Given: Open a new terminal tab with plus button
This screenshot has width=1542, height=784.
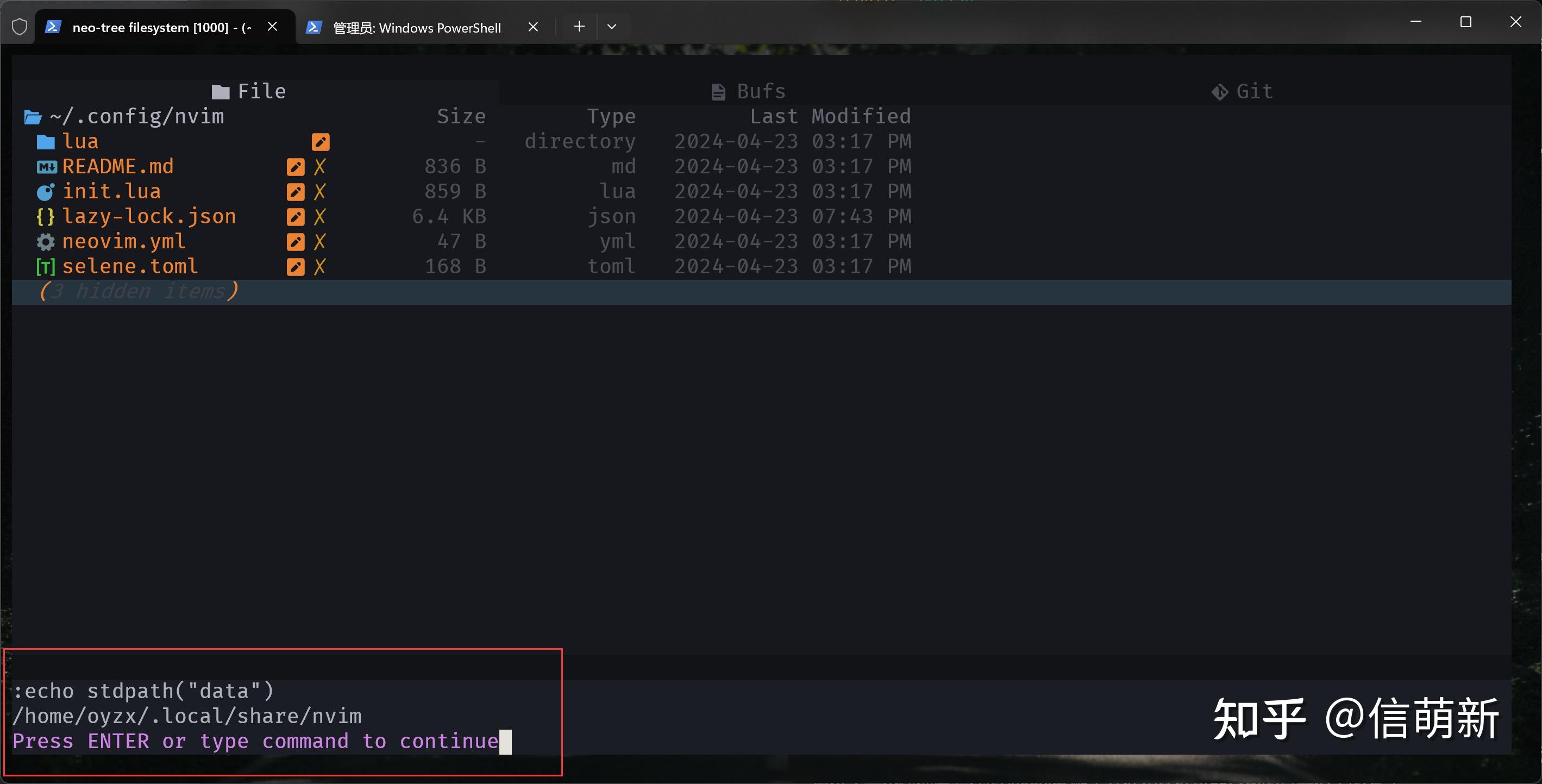Looking at the screenshot, I should tap(578, 26).
